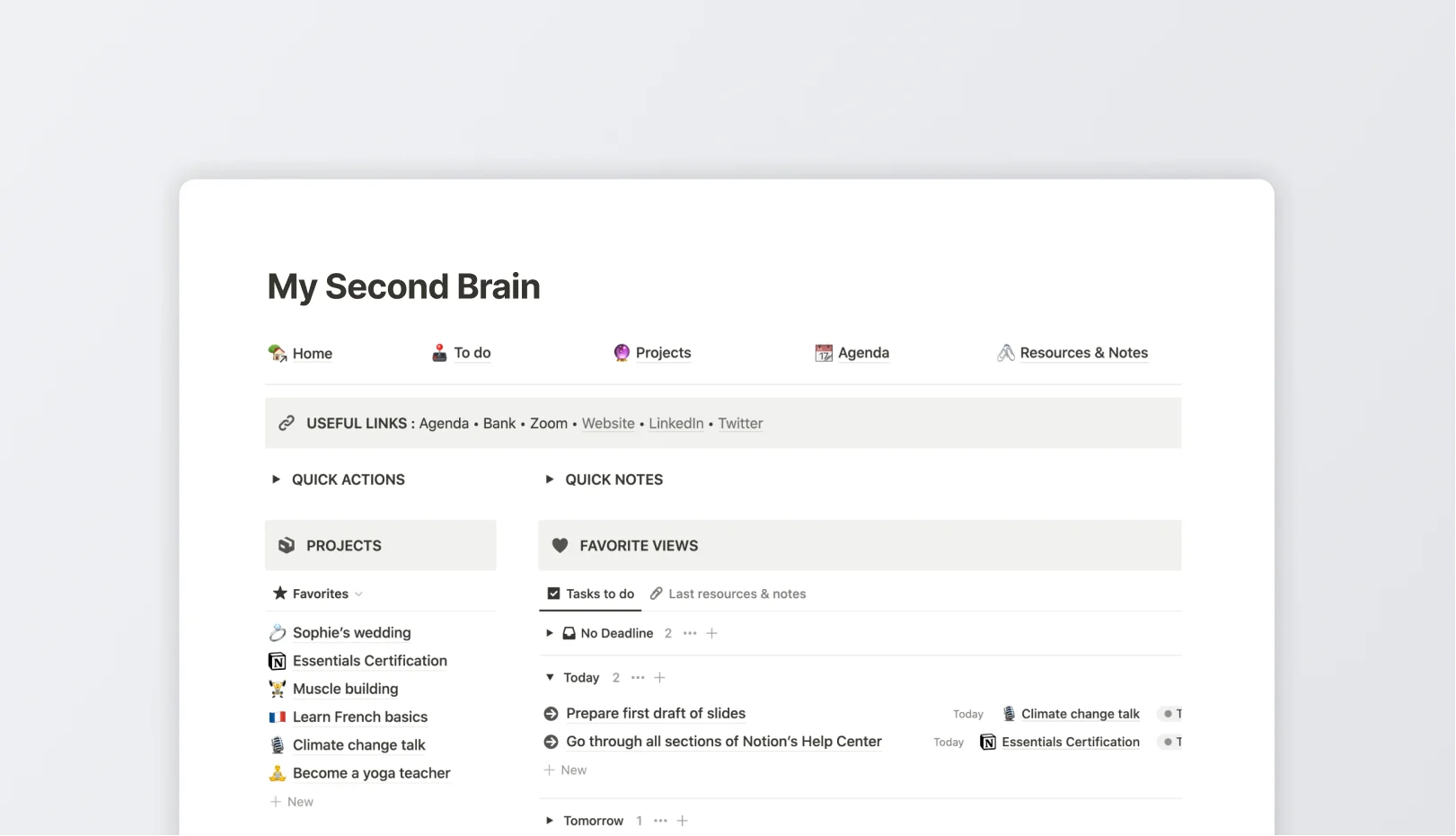1456x836 pixels.
Task: Open the microphone icon for Climate change talk
Action: pos(1008,713)
